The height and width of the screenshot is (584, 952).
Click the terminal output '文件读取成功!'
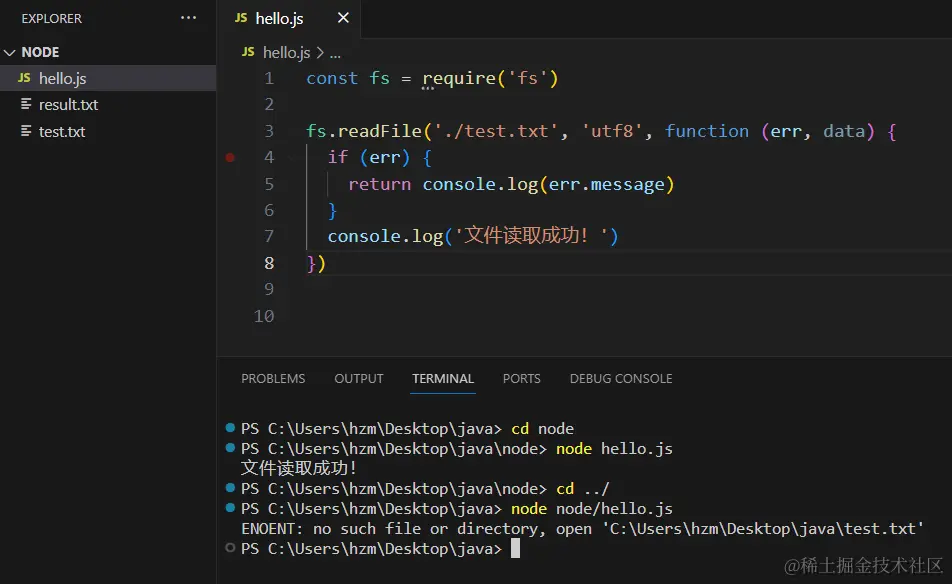(x=299, y=469)
